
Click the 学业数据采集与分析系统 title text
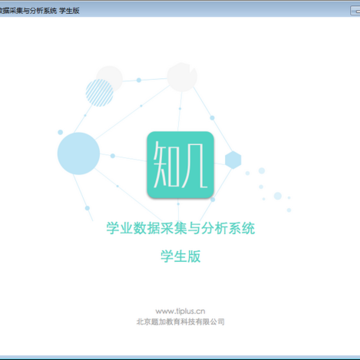click(181, 229)
